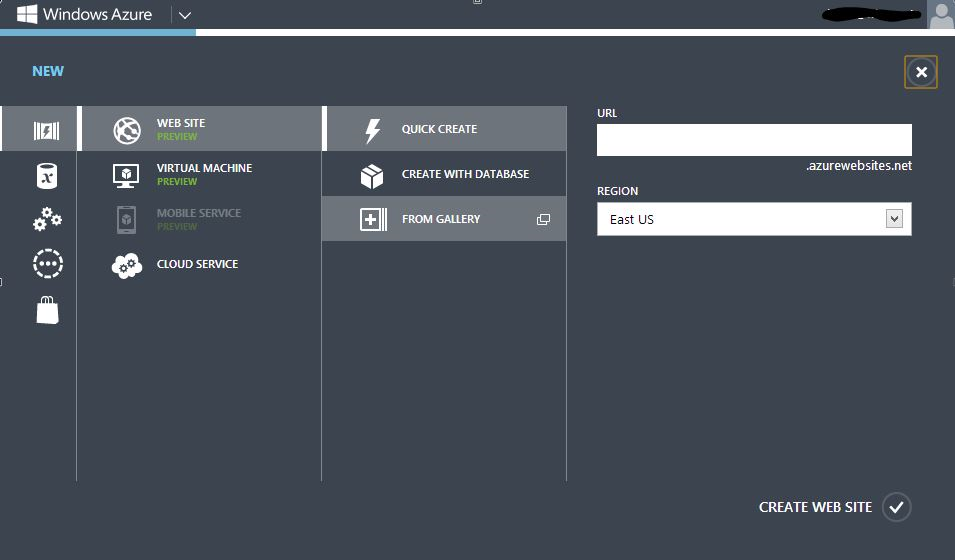The height and width of the screenshot is (560, 955).
Task: Click the Virtual Machine monitor icon
Action: pyautogui.click(x=126, y=175)
